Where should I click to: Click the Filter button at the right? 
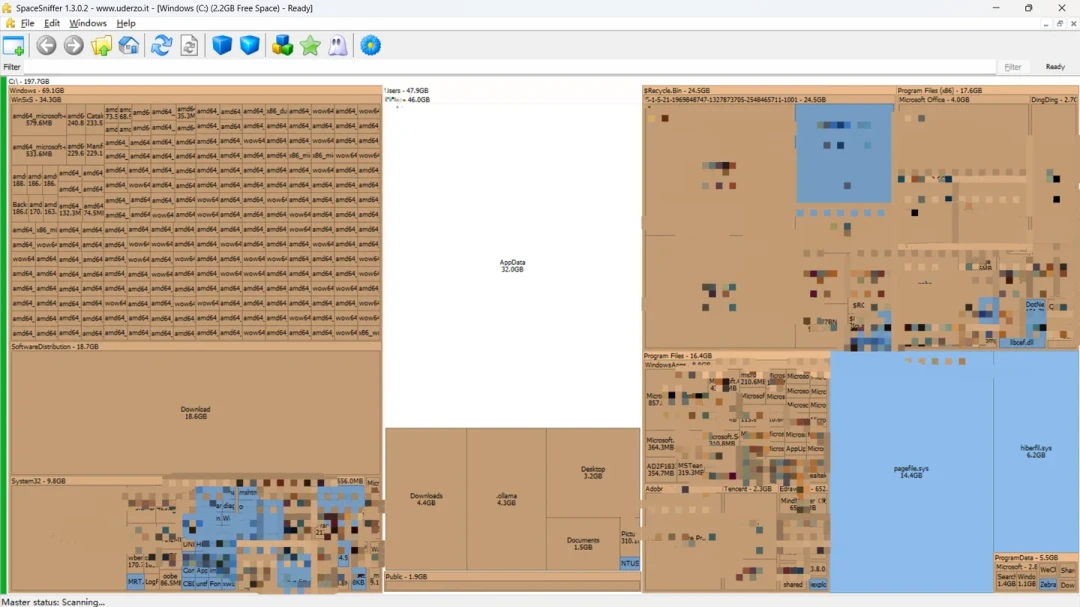tap(1012, 67)
